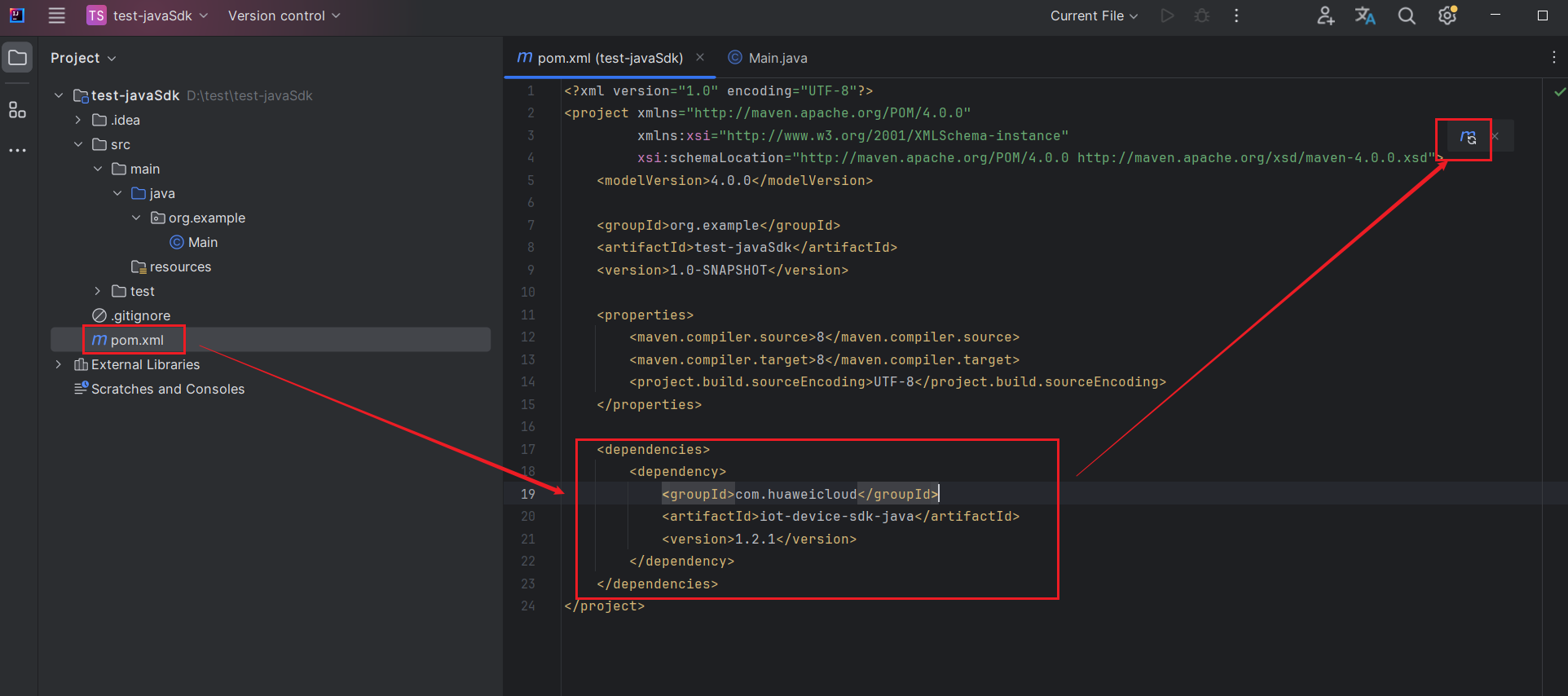Click groupId com.huaweicloud line

[x=800, y=494]
